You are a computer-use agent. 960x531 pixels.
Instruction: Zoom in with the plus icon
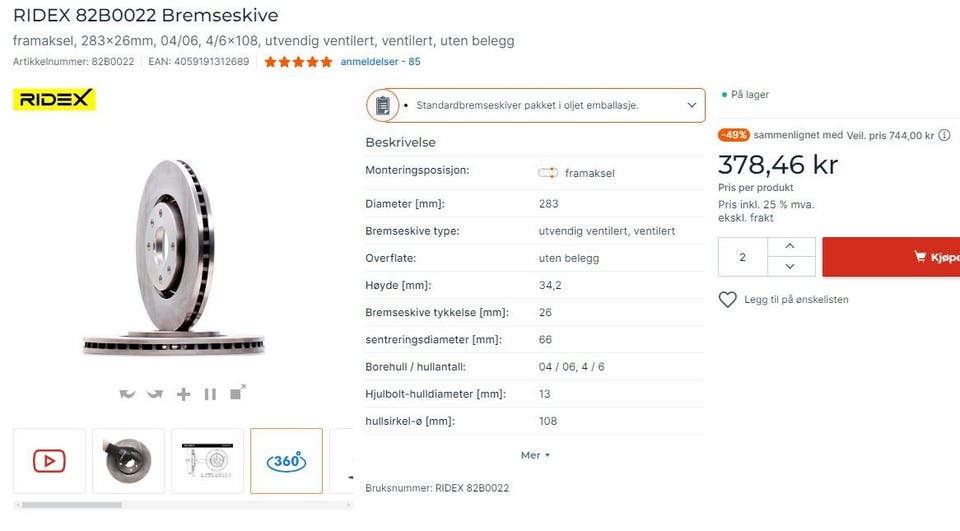pos(183,394)
